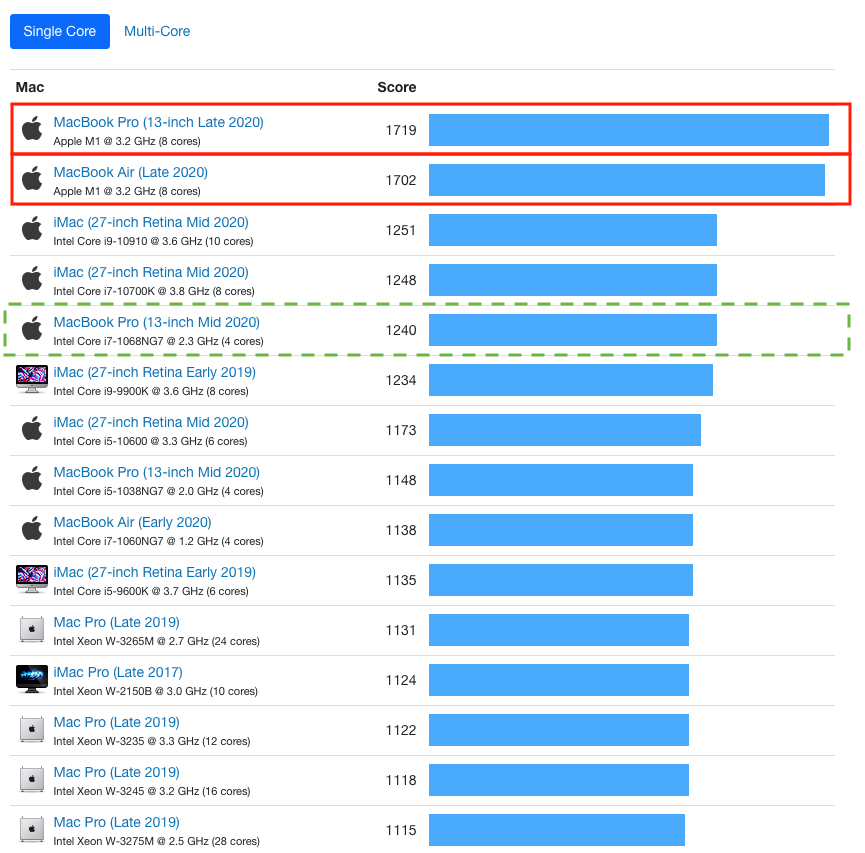Click Mac Pro tower icon on W-3275M row

click(x=32, y=829)
